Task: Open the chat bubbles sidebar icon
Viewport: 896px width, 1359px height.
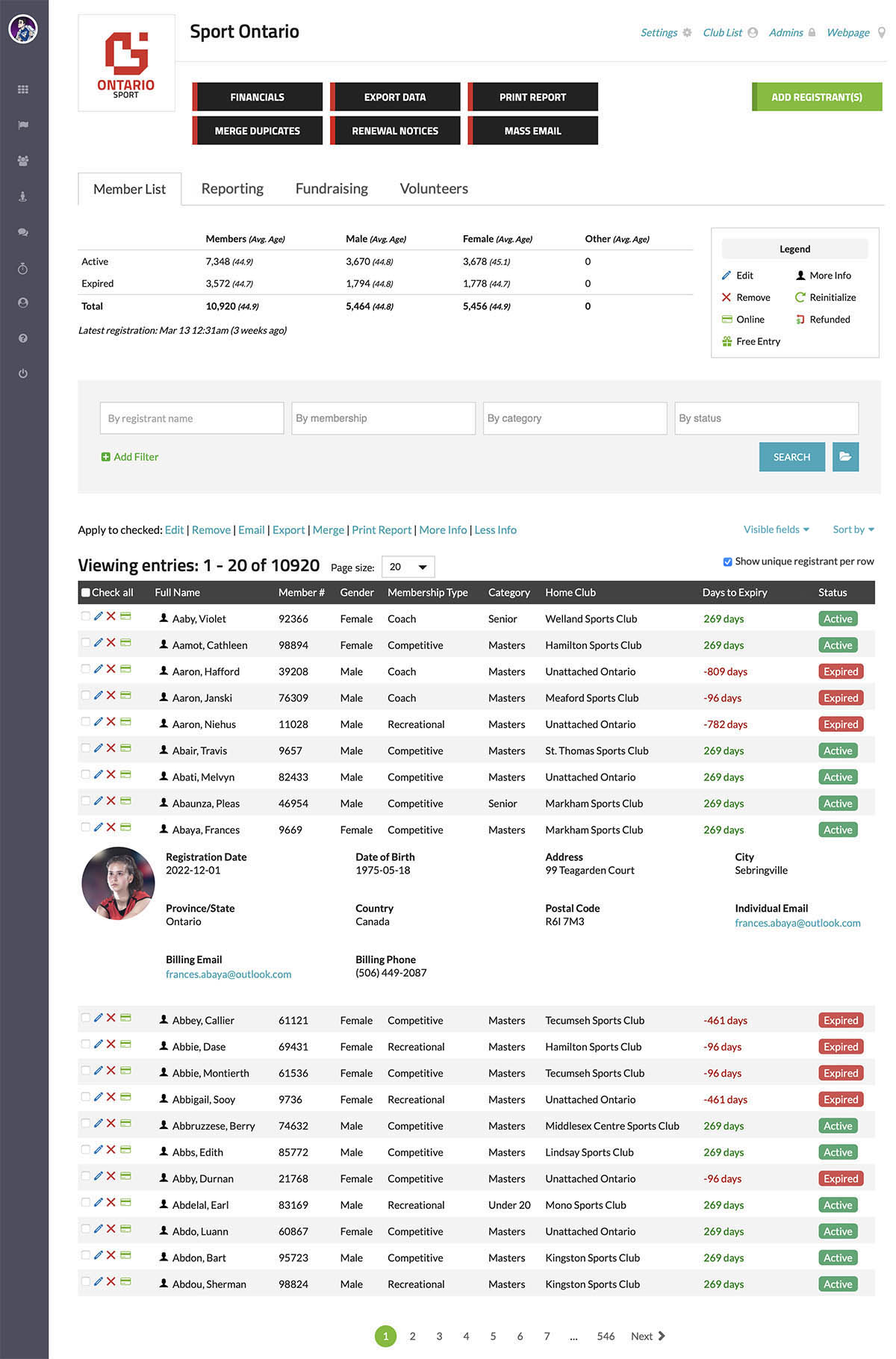Action: 23,232
